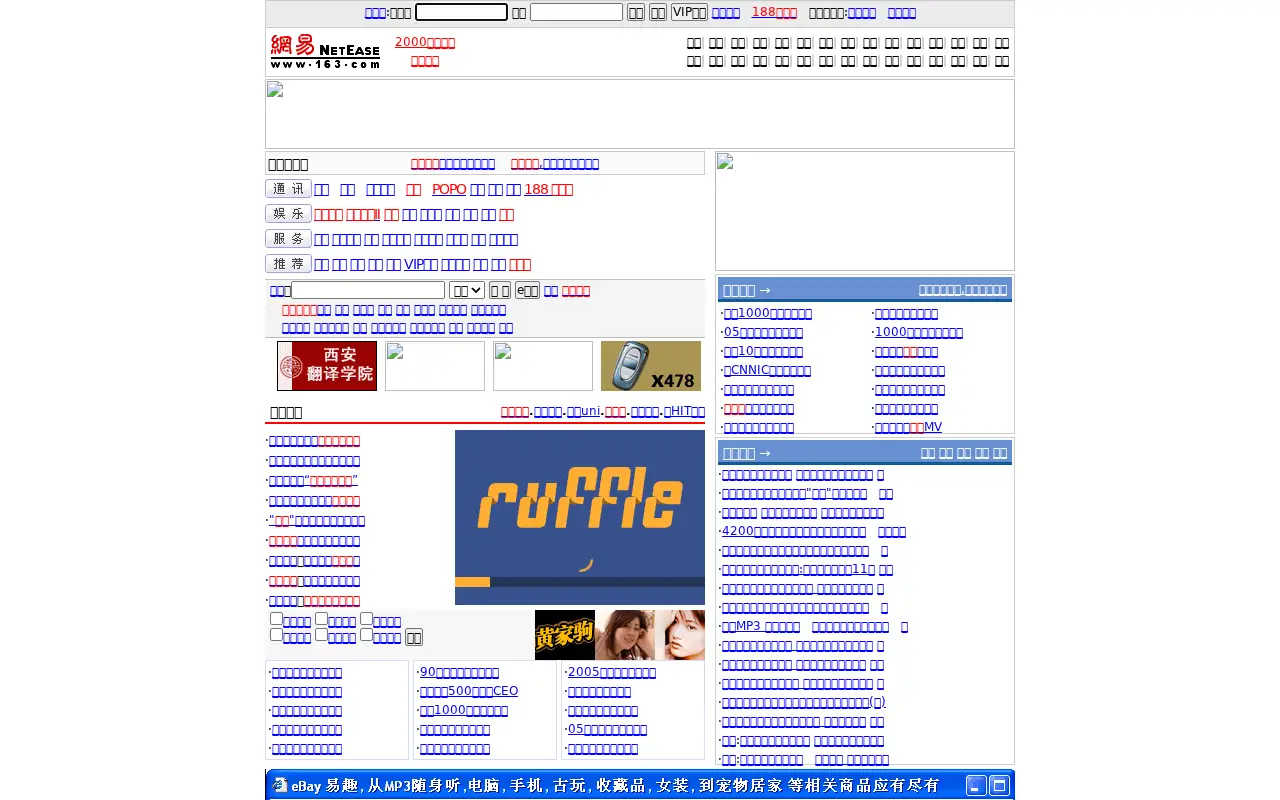This screenshot has width=1280, height=800.
Task: Select the 服务 category button
Action: click(x=288, y=239)
